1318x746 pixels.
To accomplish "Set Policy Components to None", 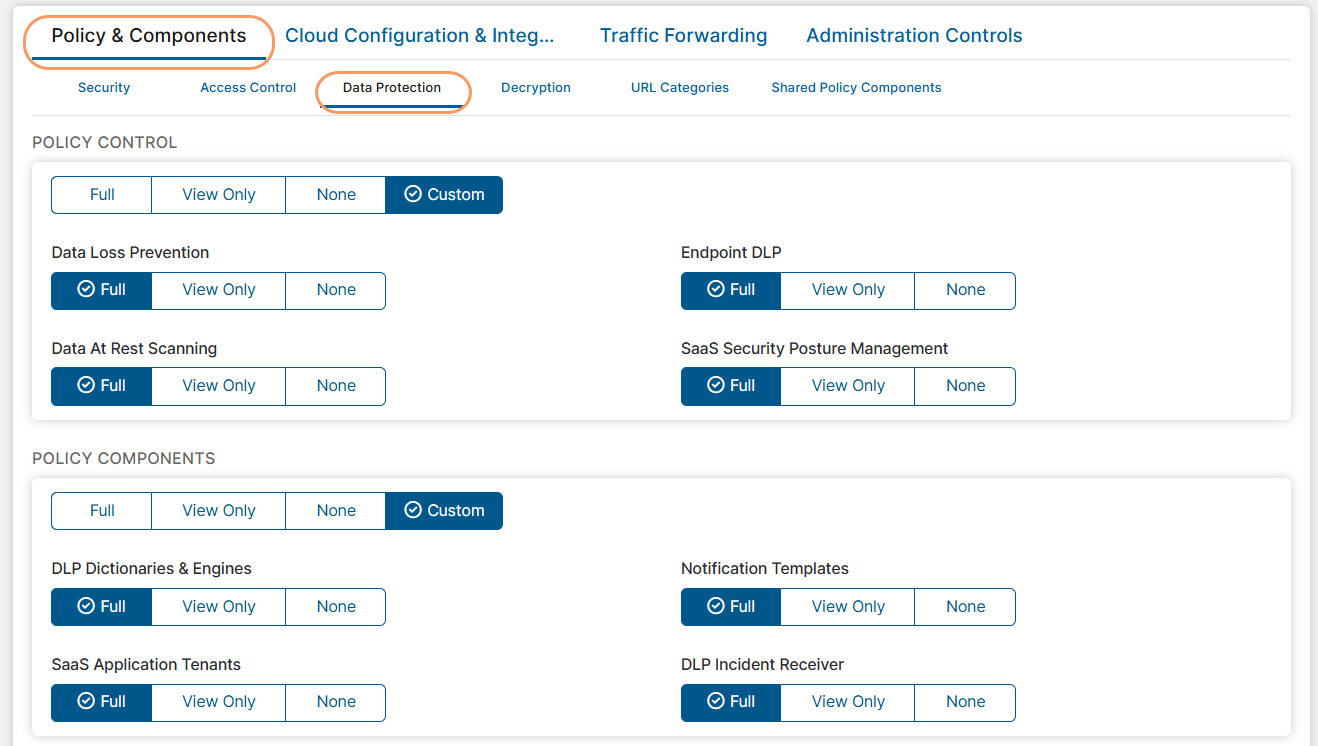I will click(x=336, y=511).
